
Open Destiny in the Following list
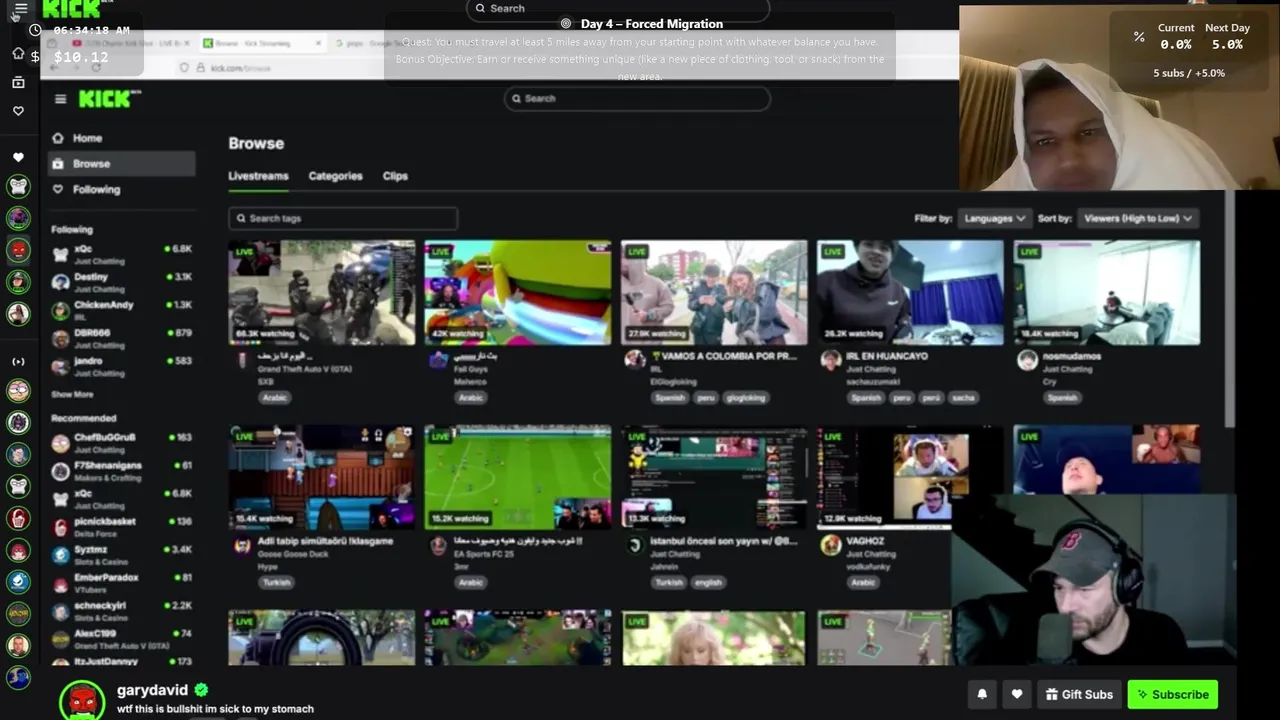(x=122, y=282)
